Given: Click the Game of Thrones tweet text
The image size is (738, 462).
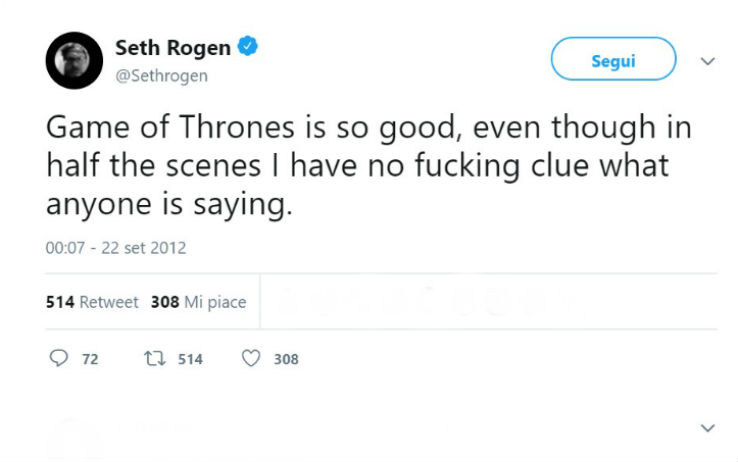Looking at the screenshot, I should pos(369,166).
